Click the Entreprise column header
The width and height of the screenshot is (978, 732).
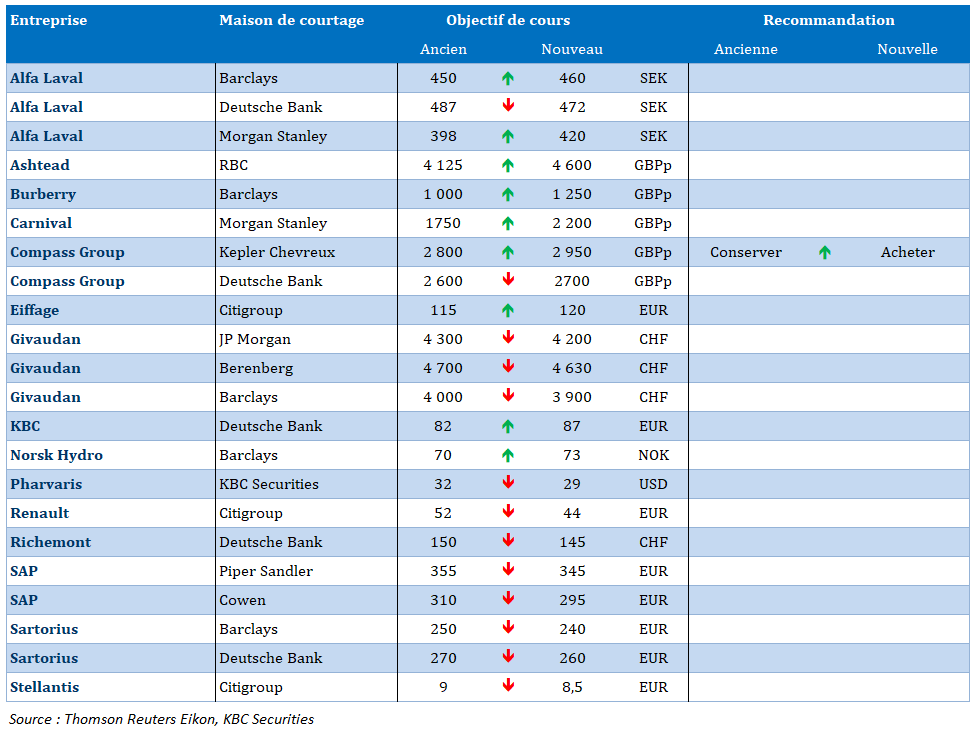tap(49, 21)
